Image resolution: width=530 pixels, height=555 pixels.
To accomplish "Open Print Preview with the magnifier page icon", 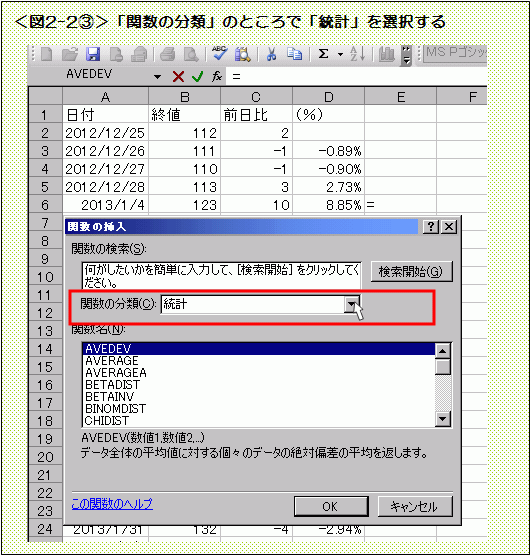I will coord(191,55).
